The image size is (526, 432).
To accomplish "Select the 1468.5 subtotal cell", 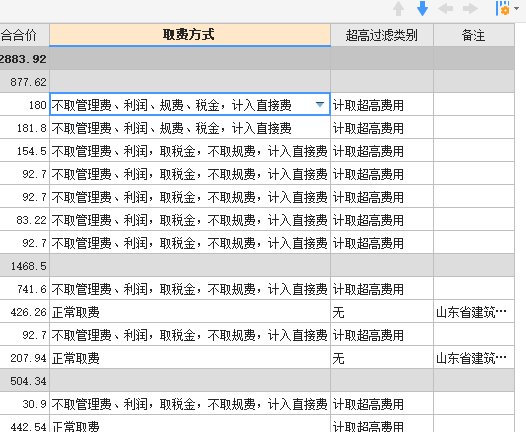I will coord(24,266).
